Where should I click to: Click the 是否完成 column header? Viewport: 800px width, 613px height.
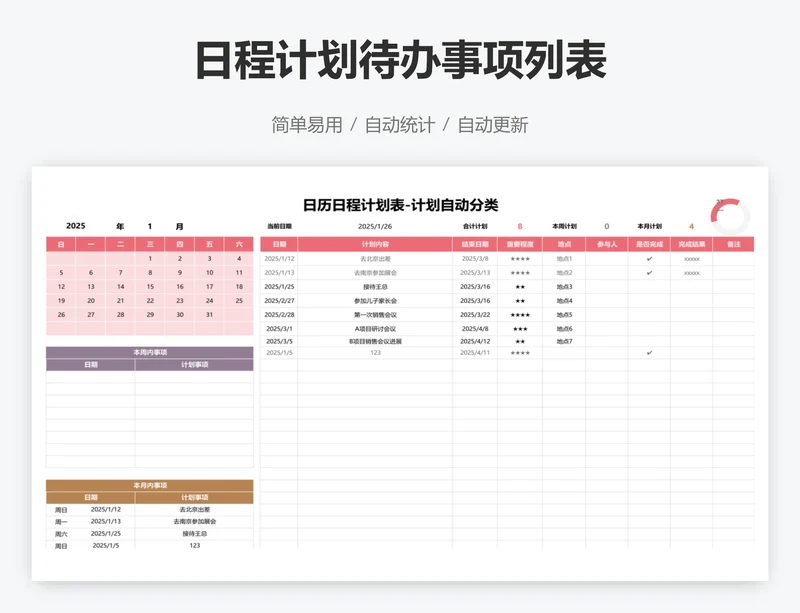click(x=649, y=244)
